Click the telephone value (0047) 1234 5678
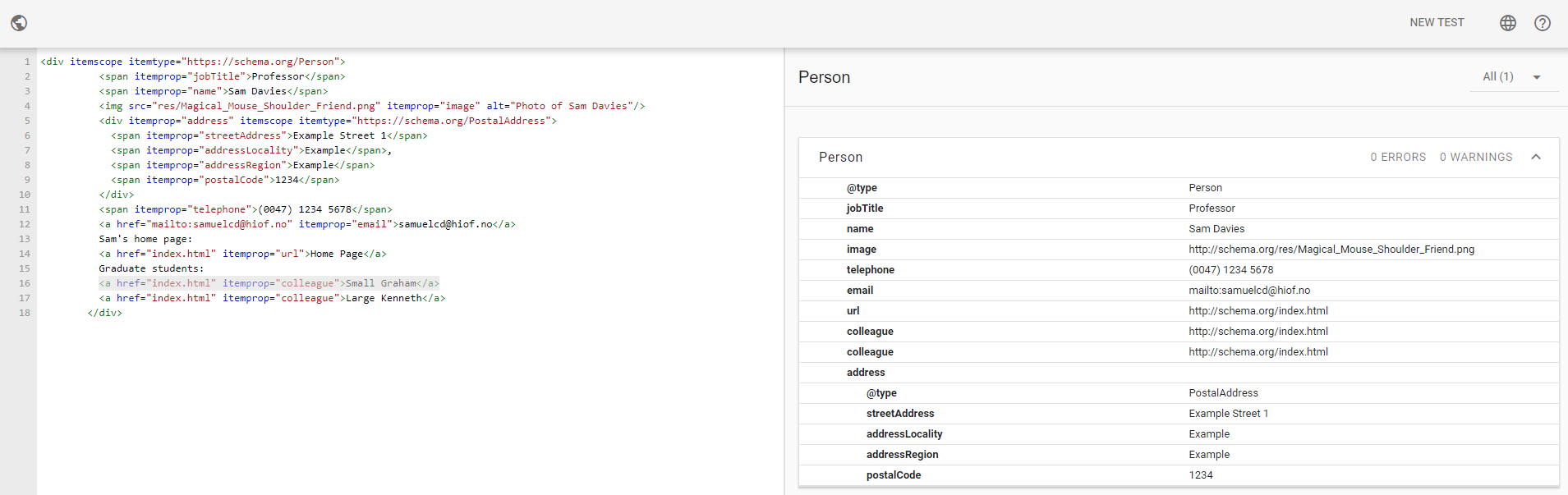 pyautogui.click(x=1231, y=270)
